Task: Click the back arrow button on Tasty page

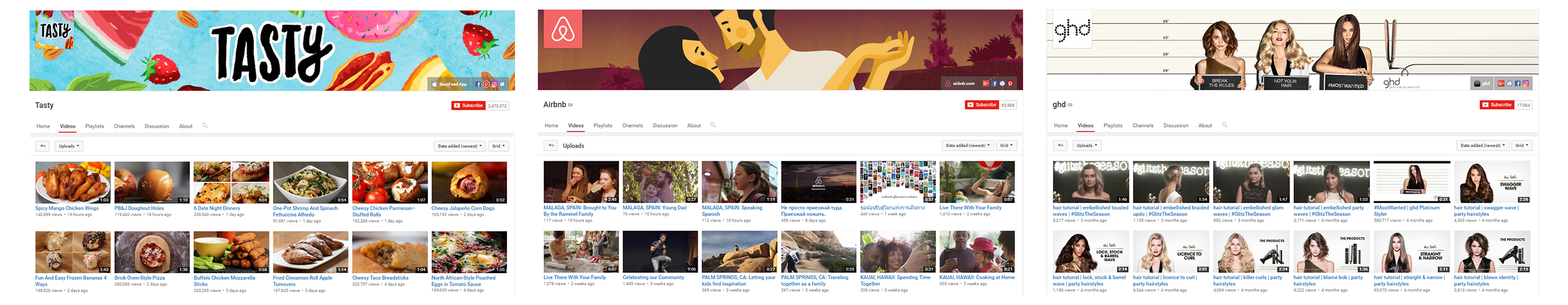Action: click(42, 146)
